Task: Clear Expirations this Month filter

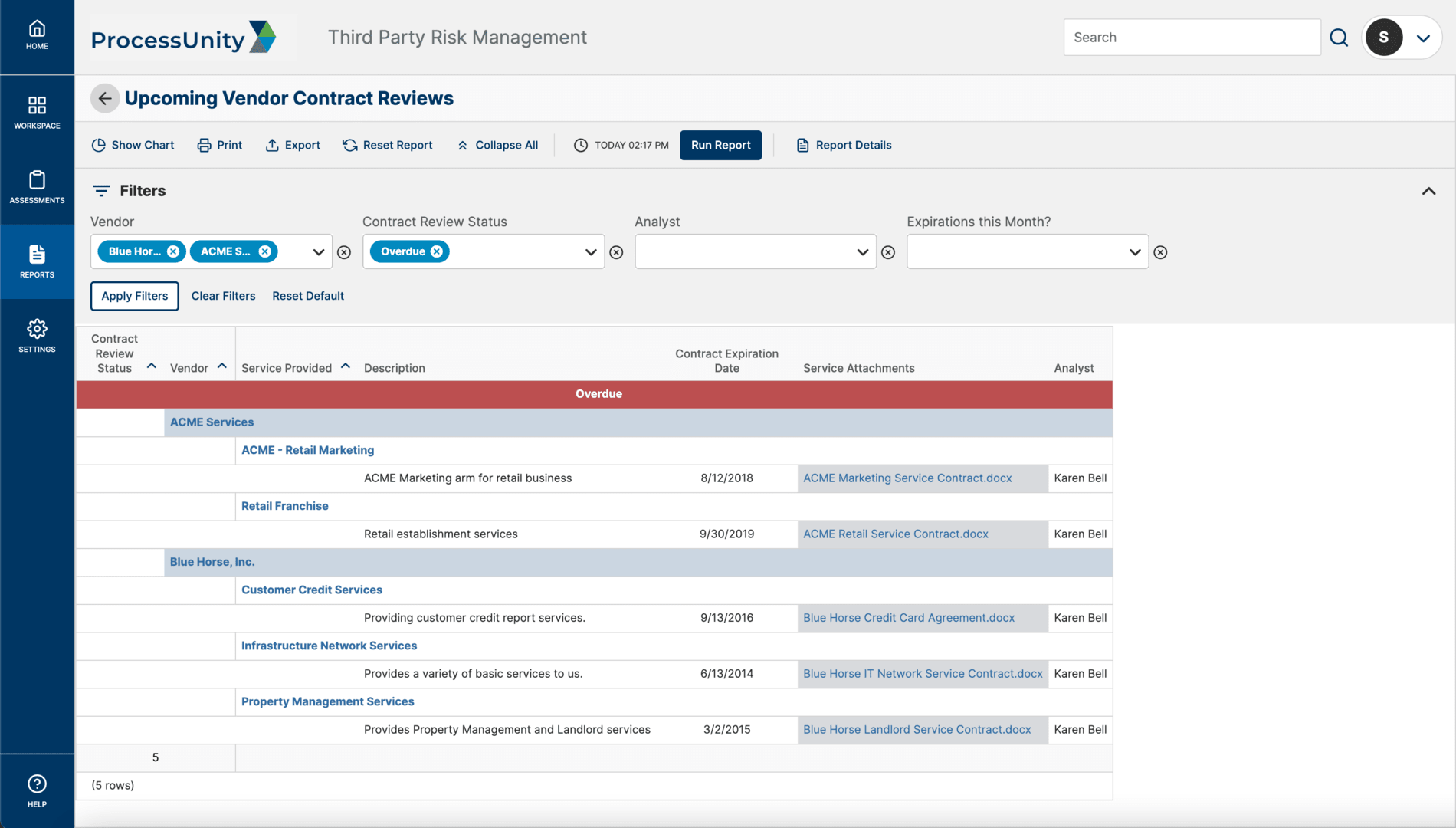Action: click(1160, 252)
